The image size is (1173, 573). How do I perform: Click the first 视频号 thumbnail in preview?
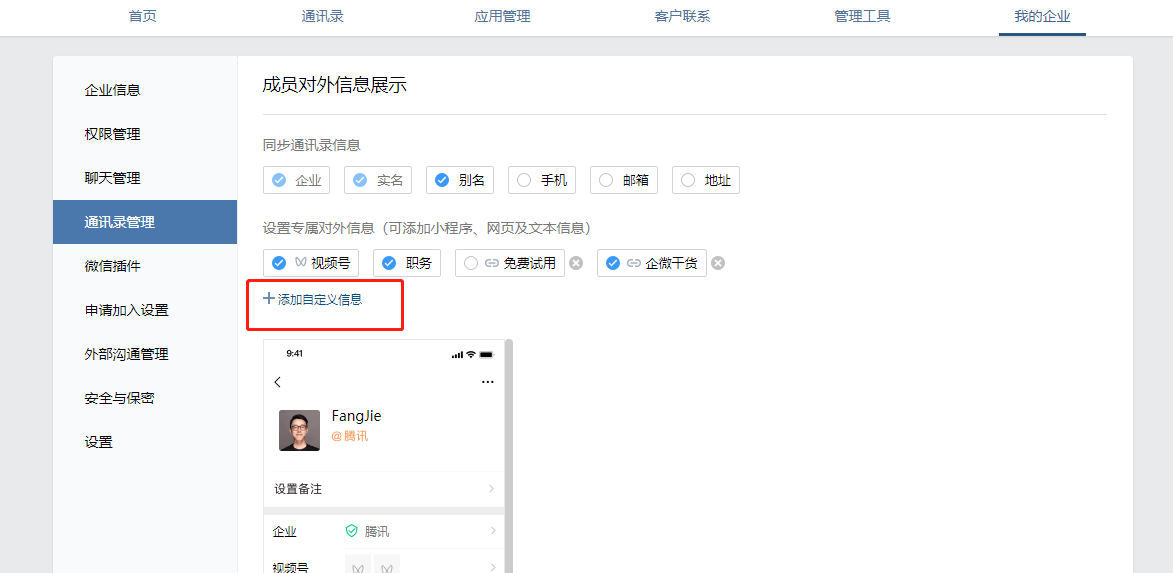point(357,566)
